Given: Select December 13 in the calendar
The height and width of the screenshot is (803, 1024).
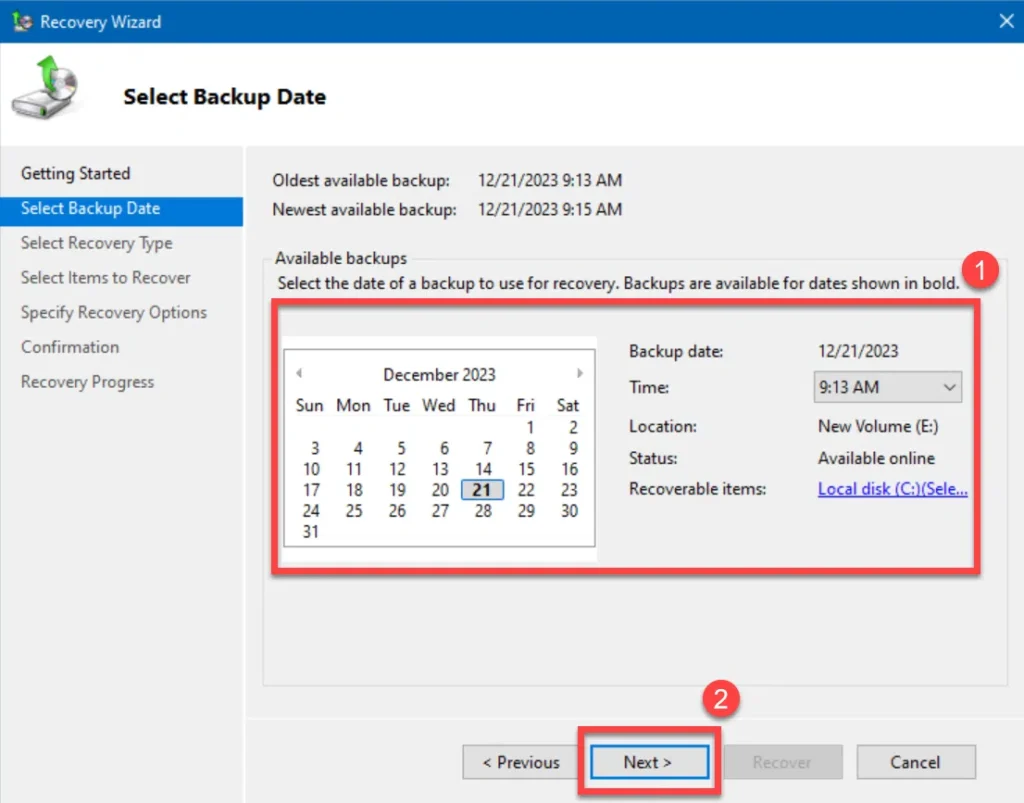Looking at the screenshot, I should [x=440, y=469].
